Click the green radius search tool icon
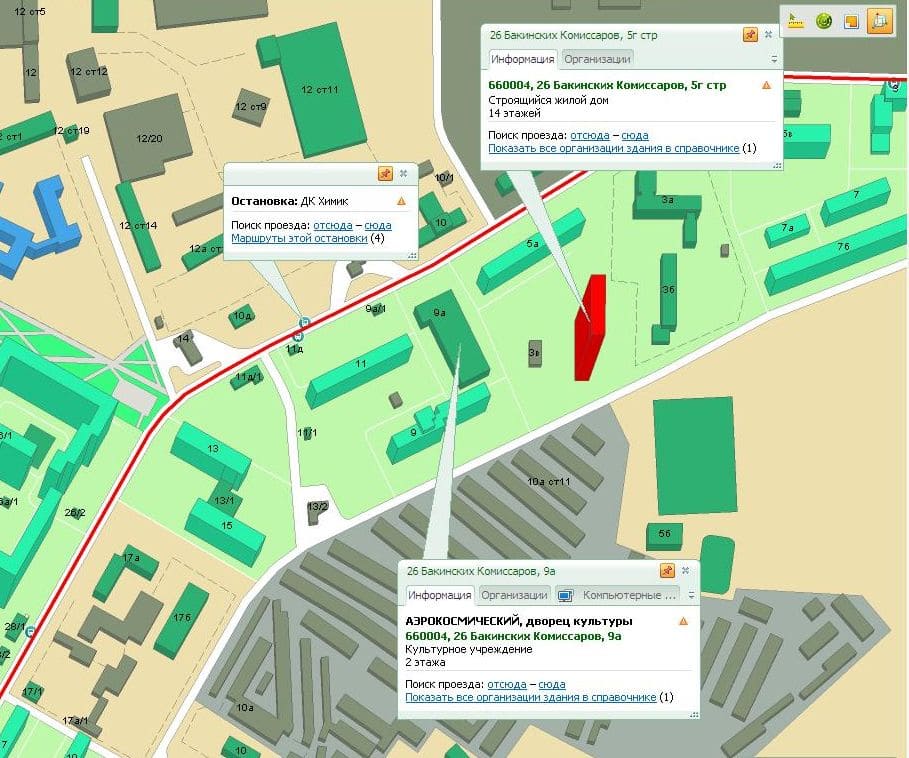Image resolution: width=909 pixels, height=758 pixels. (x=824, y=21)
